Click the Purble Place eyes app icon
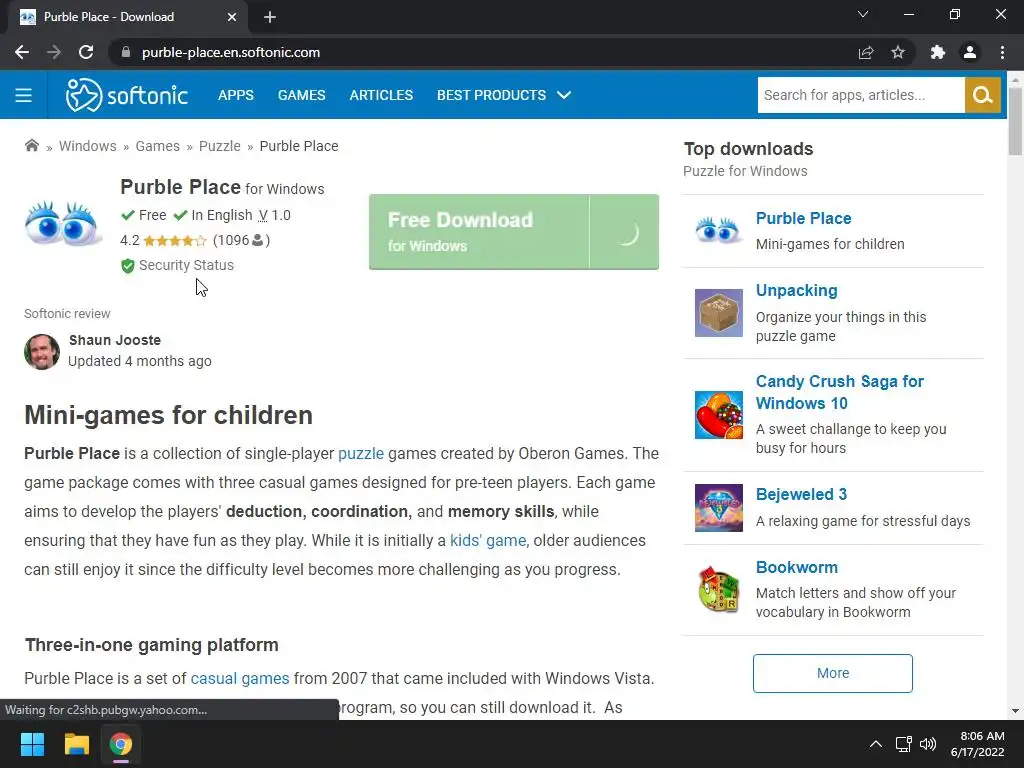The height and width of the screenshot is (768, 1024). point(63,224)
